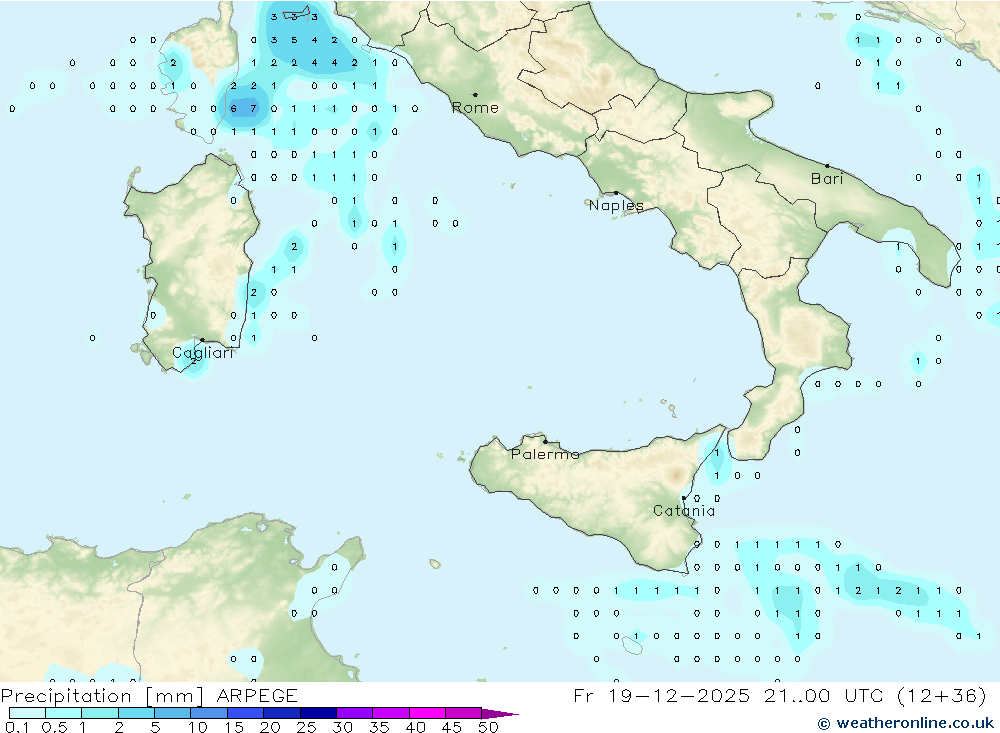Click the ARPEGE model name
1000x733 pixels.
click(x=257, y=696)
